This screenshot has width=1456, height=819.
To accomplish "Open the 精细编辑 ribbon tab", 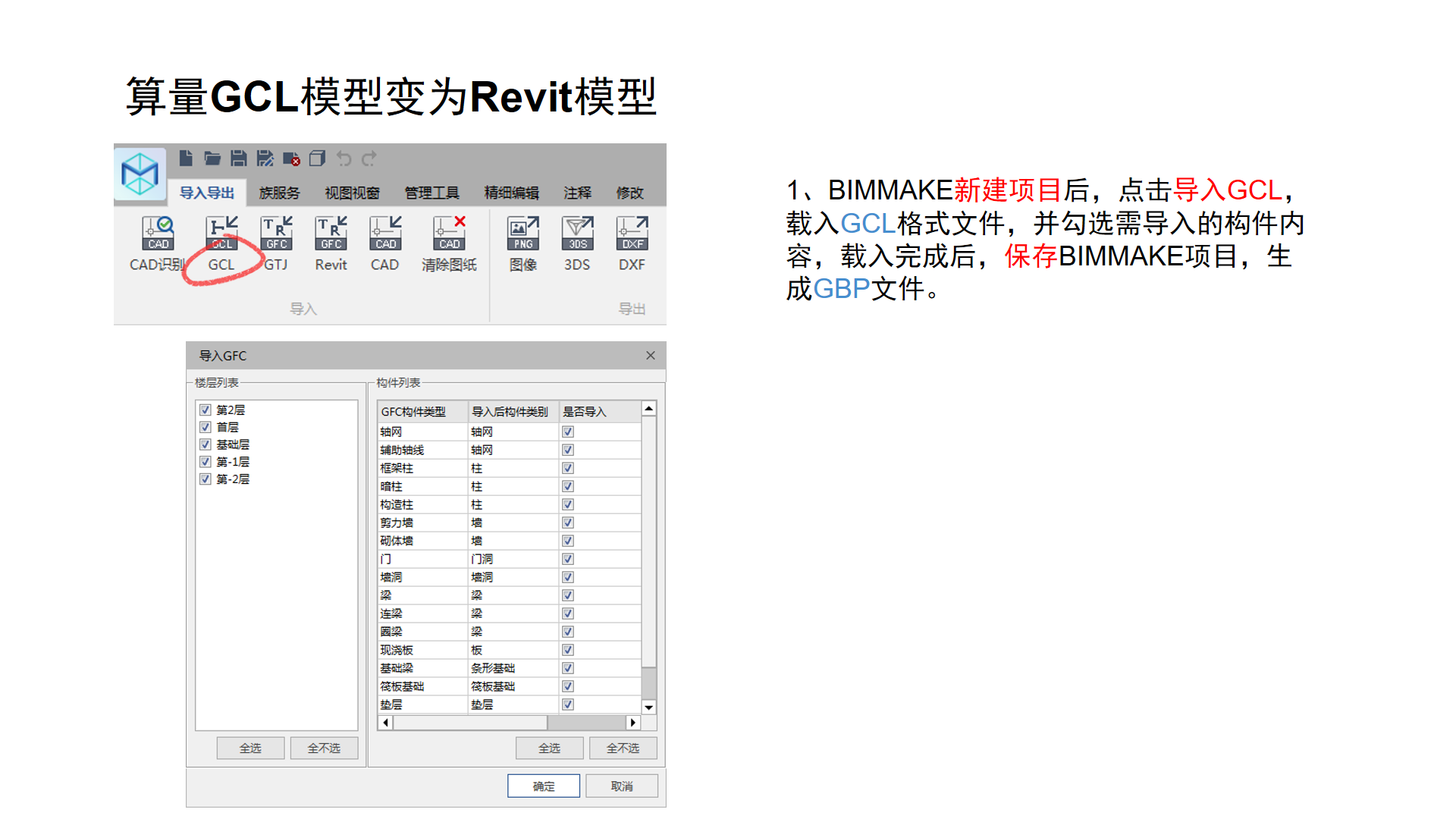I will (511, 193).
